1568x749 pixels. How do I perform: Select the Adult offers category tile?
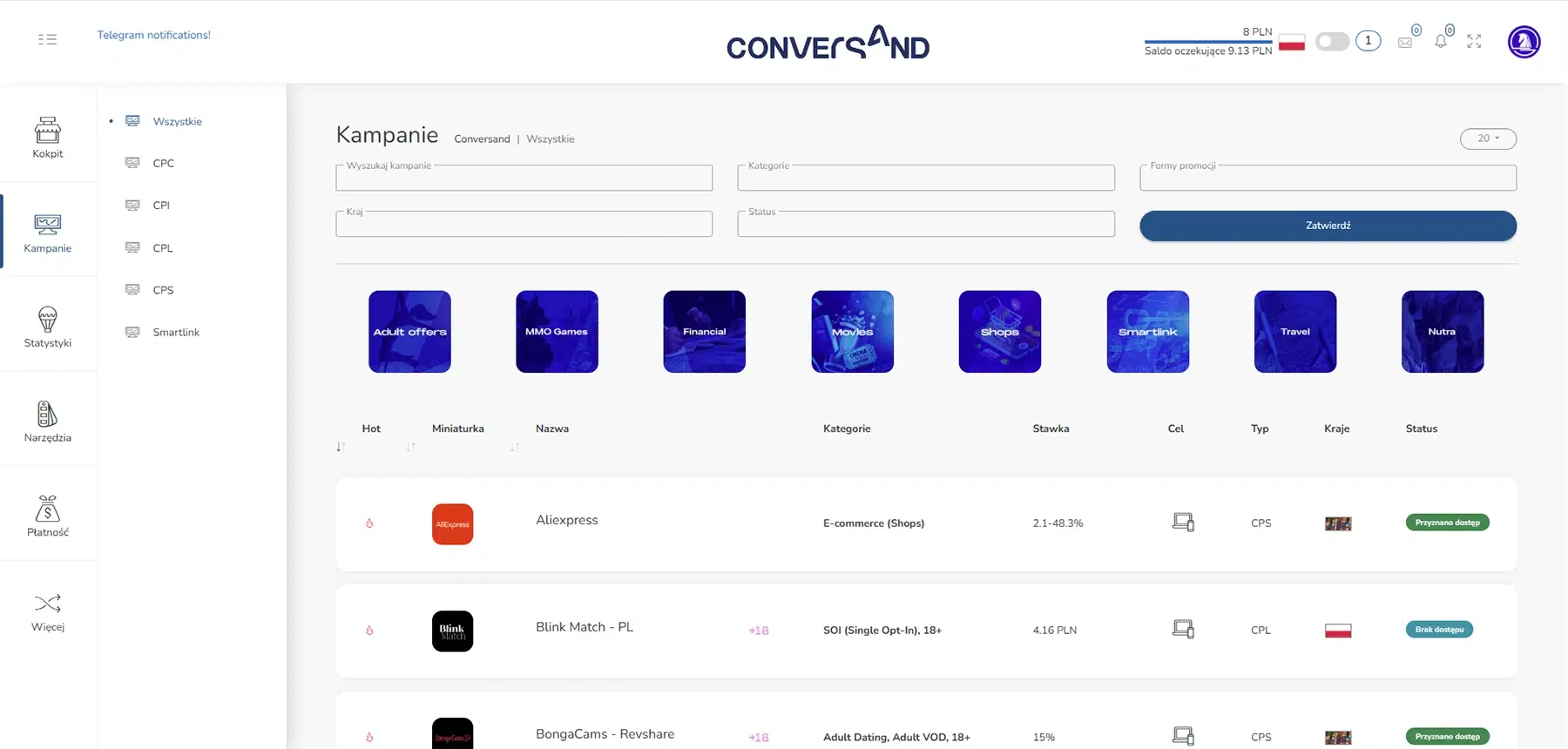tap(409, 332)
